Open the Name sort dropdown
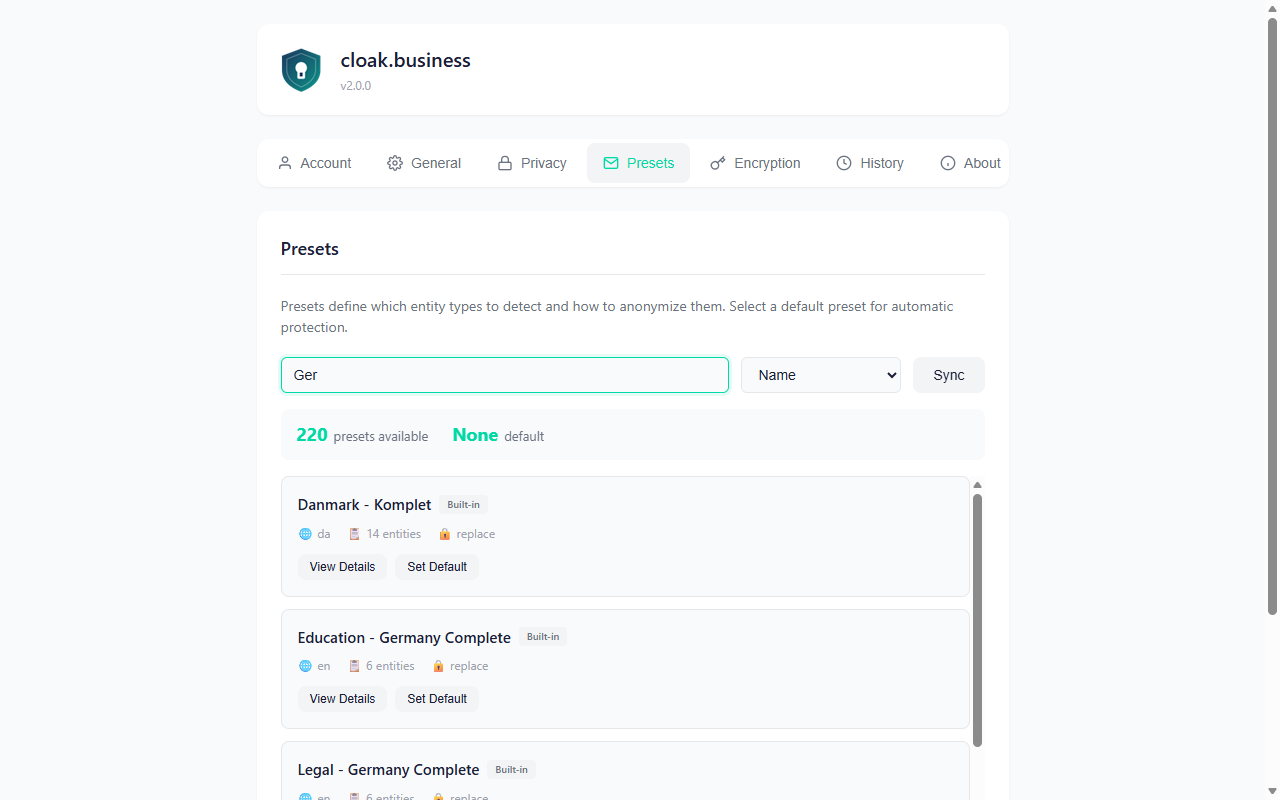The image size is (1280, 800). coord(820,375)
